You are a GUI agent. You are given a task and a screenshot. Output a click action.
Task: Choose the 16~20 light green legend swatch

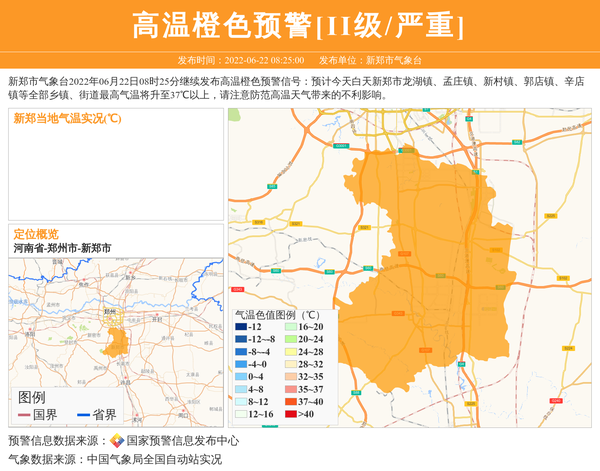coord(289,327)
